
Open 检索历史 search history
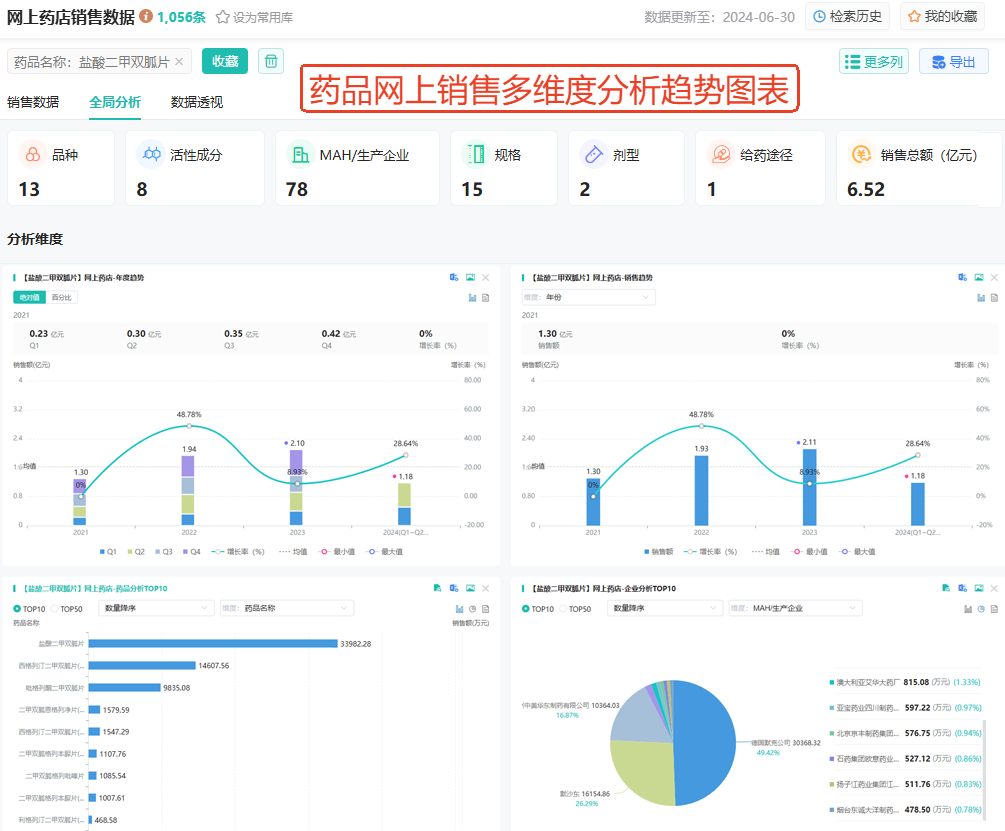tap(848, 16)
